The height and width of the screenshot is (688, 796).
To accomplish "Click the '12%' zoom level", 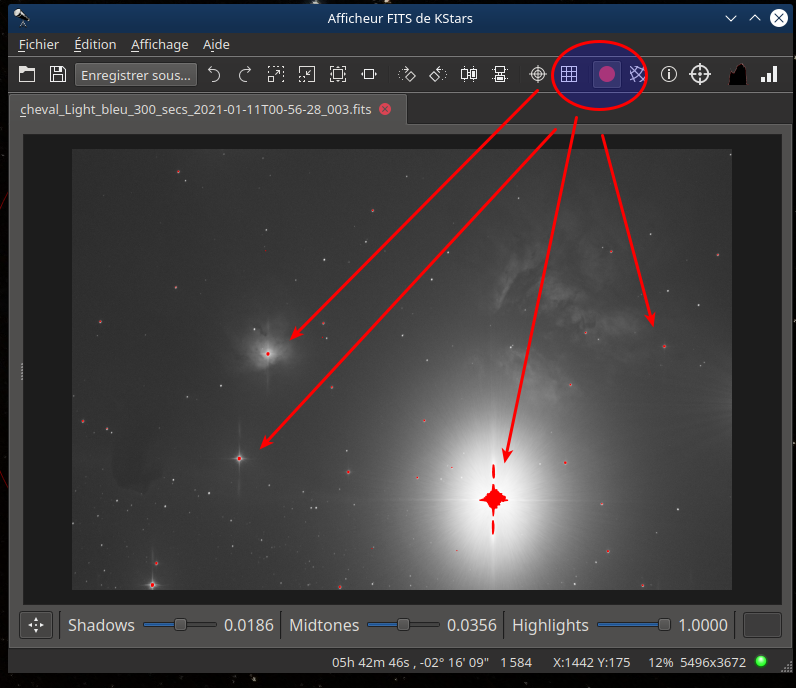I will (660, 663).
